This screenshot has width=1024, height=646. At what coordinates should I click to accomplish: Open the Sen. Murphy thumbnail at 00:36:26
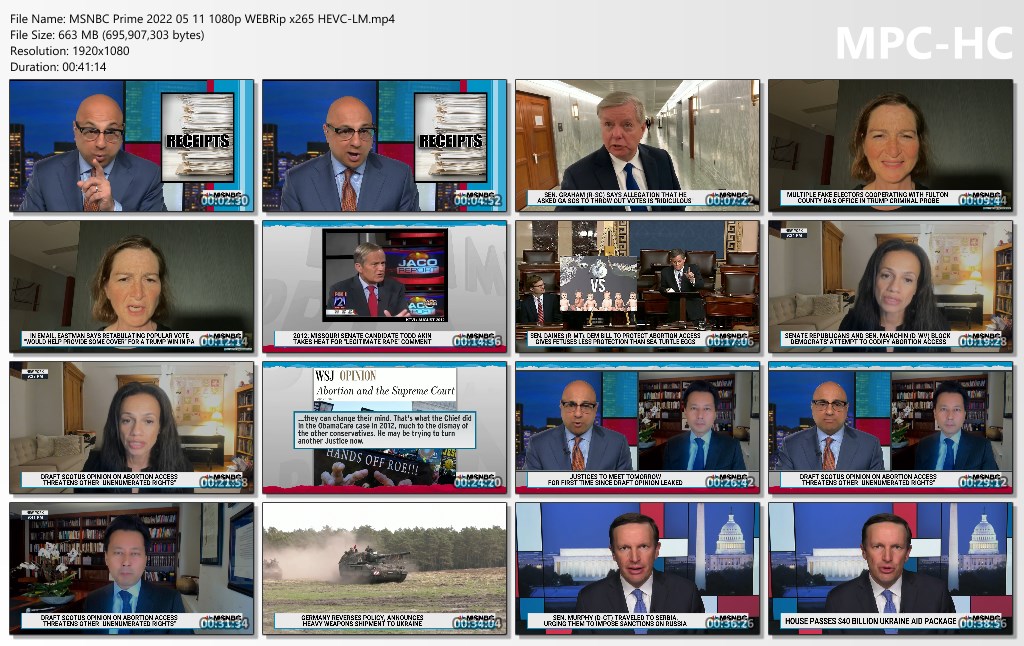tap(637, 568)
